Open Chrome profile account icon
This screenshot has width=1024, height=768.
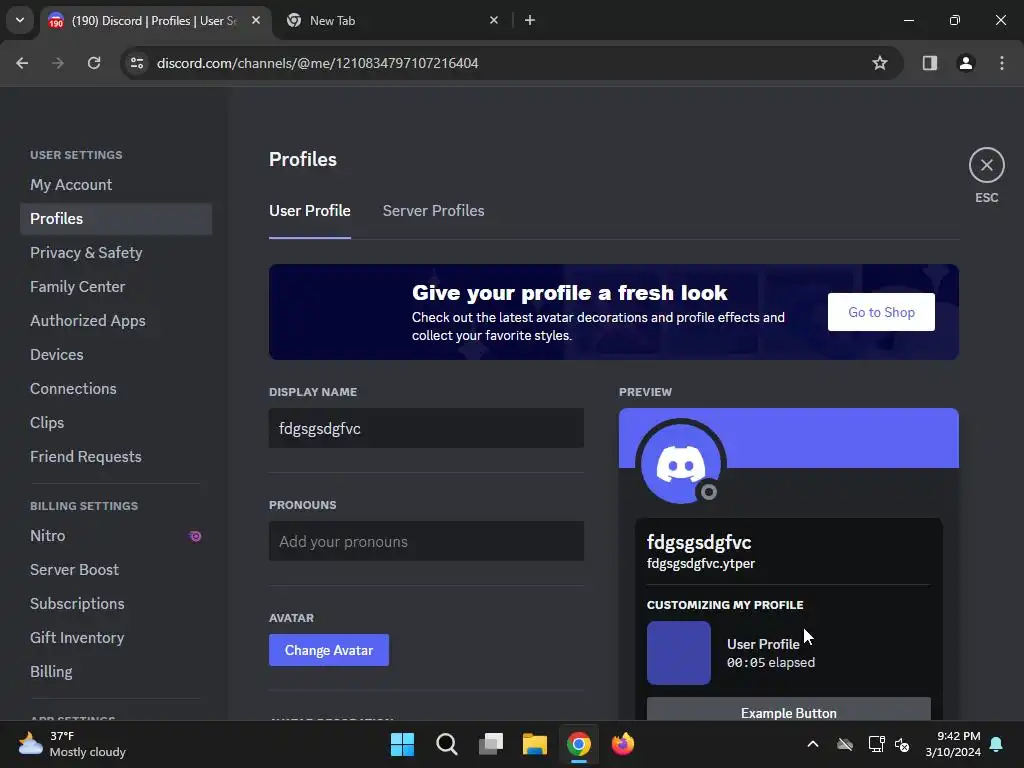coord(965,63)
